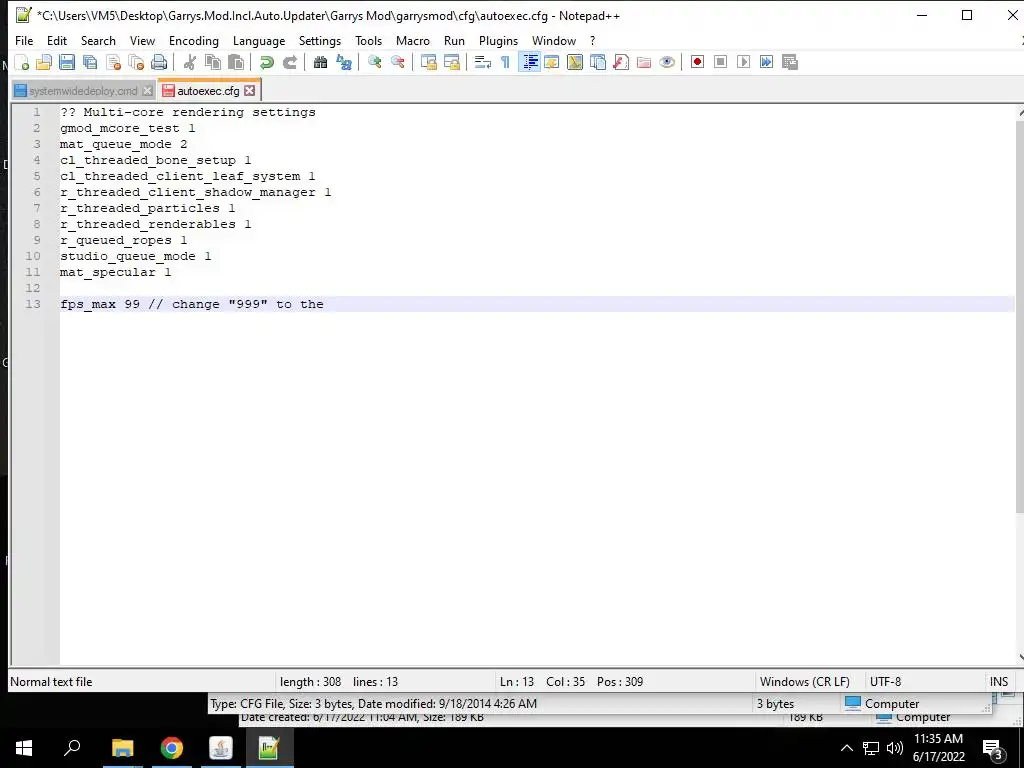The image size is (1024, 768).
Task: Click the Stop Recording macro button
Action: point(720,62)
